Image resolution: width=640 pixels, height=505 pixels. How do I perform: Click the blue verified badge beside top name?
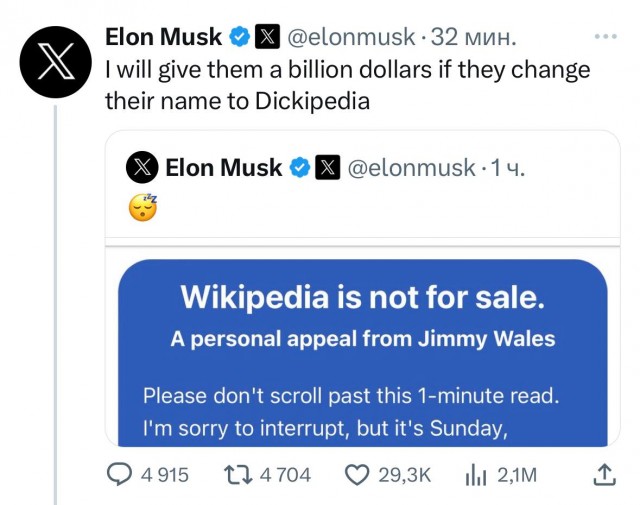tap(240, 38)
